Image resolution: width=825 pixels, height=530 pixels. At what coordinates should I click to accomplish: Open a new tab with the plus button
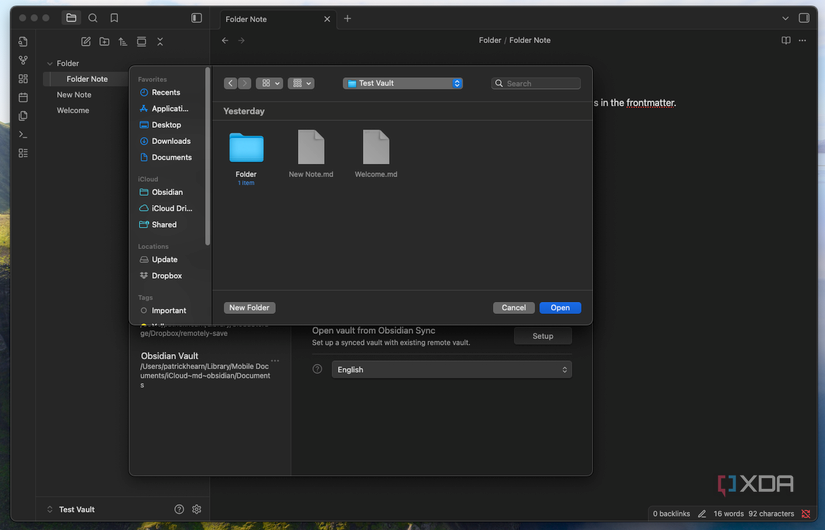(x=348, y=18)
